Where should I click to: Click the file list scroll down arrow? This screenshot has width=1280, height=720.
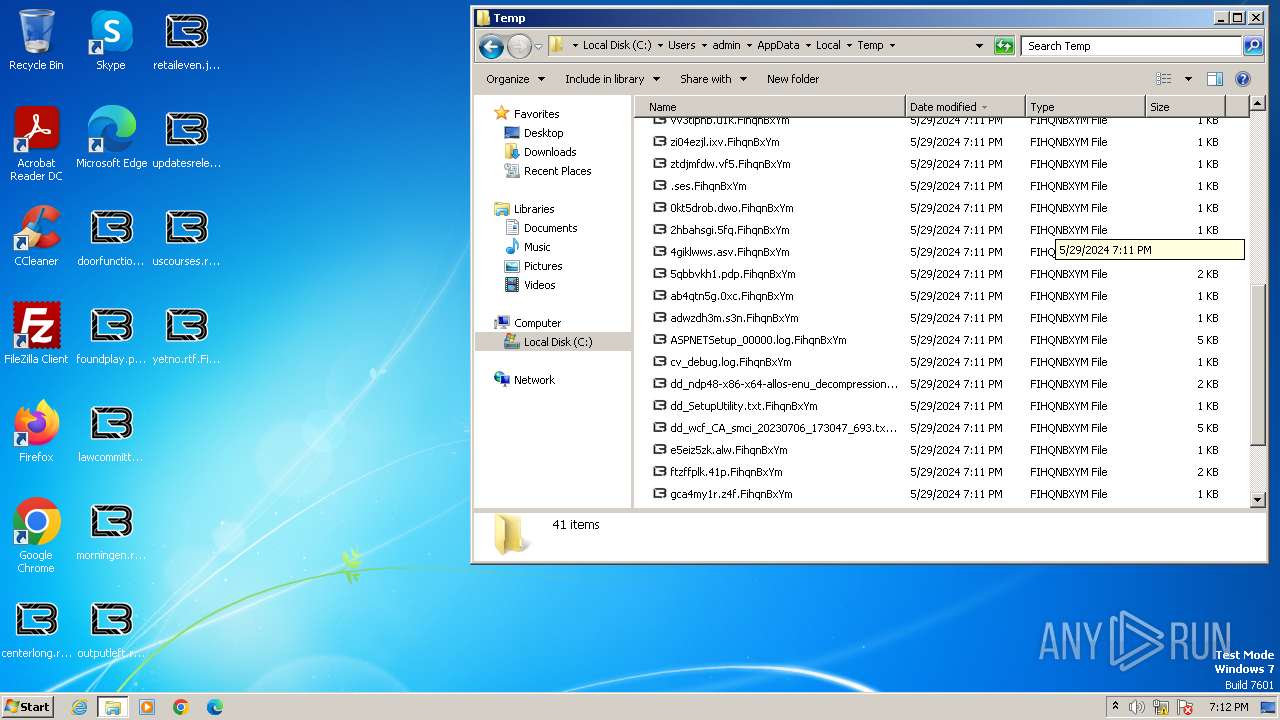point(1259,499)
